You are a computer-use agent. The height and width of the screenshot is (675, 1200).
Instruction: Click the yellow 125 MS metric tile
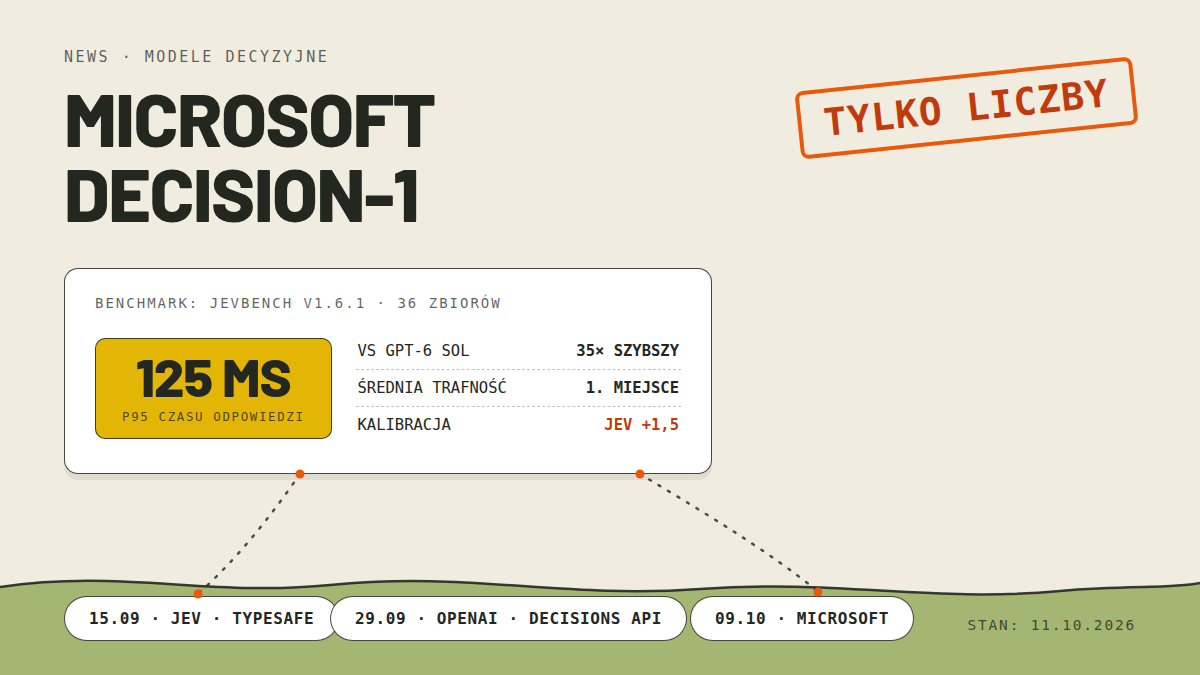pos(213,388)
